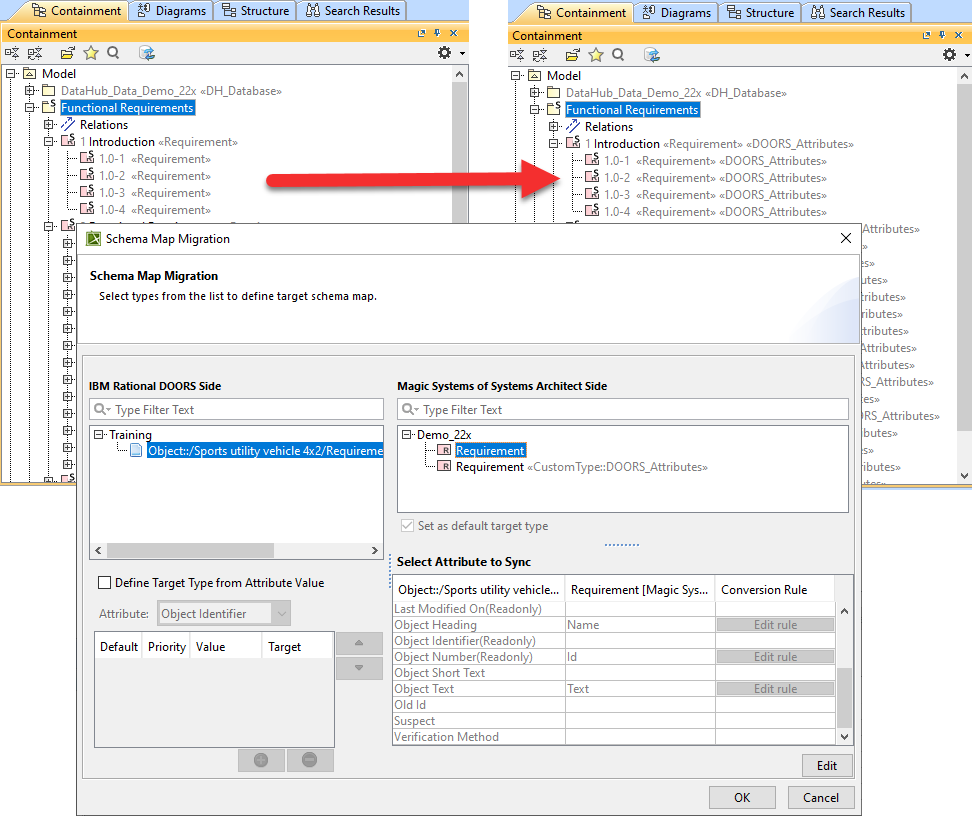
Task: Click the open folder icon in right Containment toolbar
Action: point(573,55)
